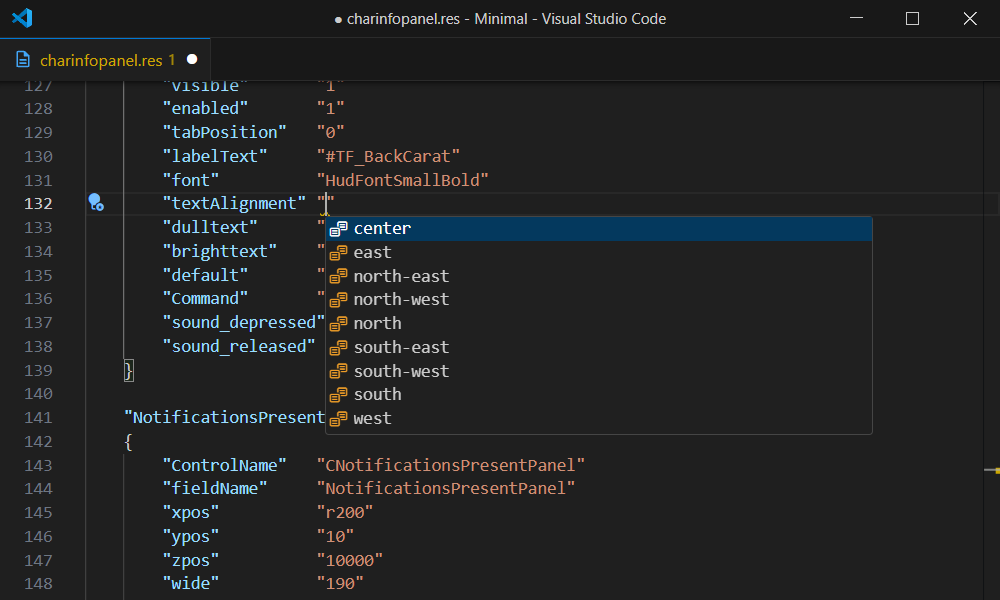Maximize the Visual Studio Code window
The height and width of the screenshot is (600, 1000).
[913, 18]
